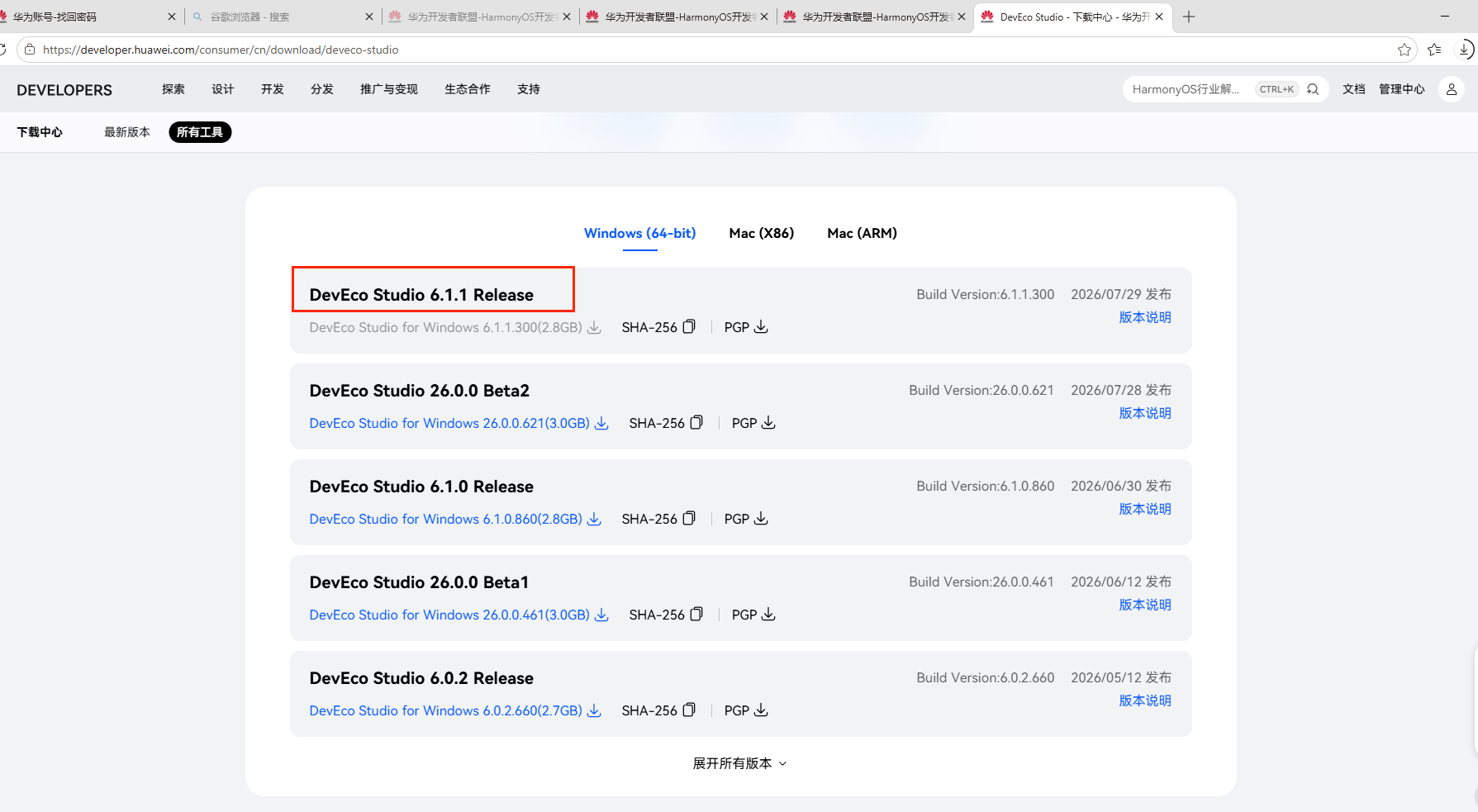Open the 设计 menu
The image size is (1478, 812).
click(223, 89)
